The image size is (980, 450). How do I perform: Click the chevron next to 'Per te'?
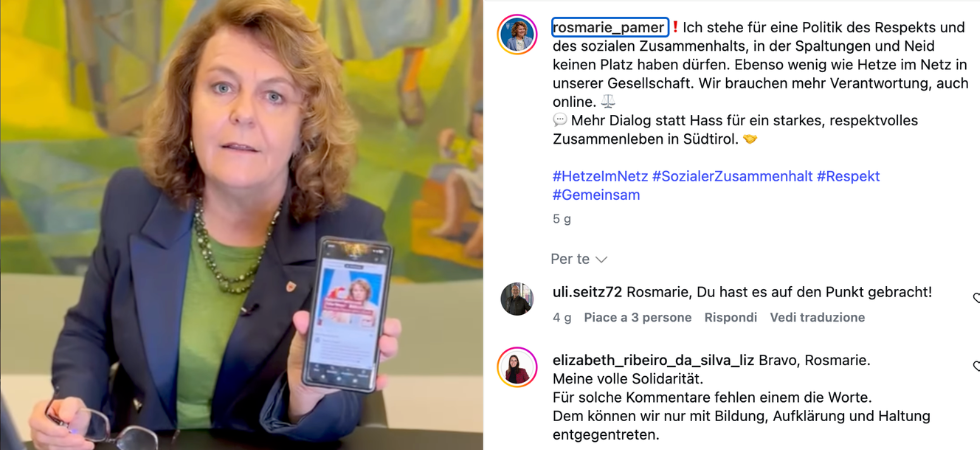coord(601,259)
